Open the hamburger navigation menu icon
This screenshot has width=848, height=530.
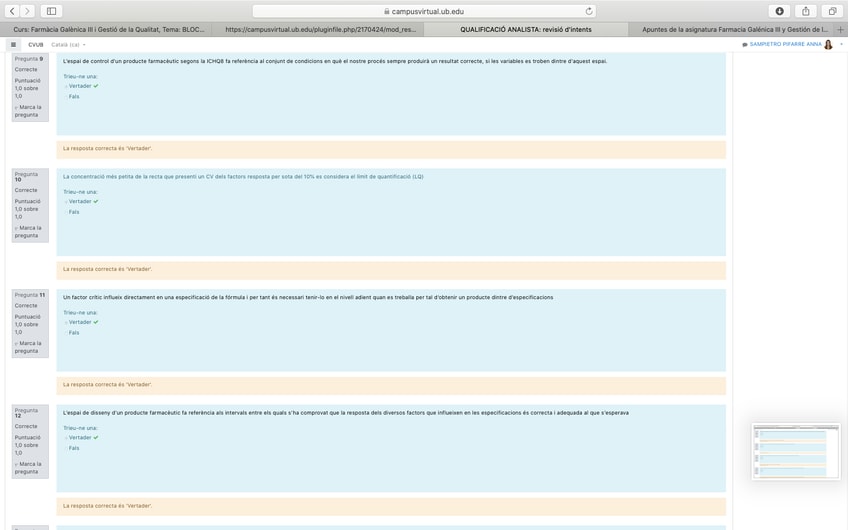click(x=14, y=44)
